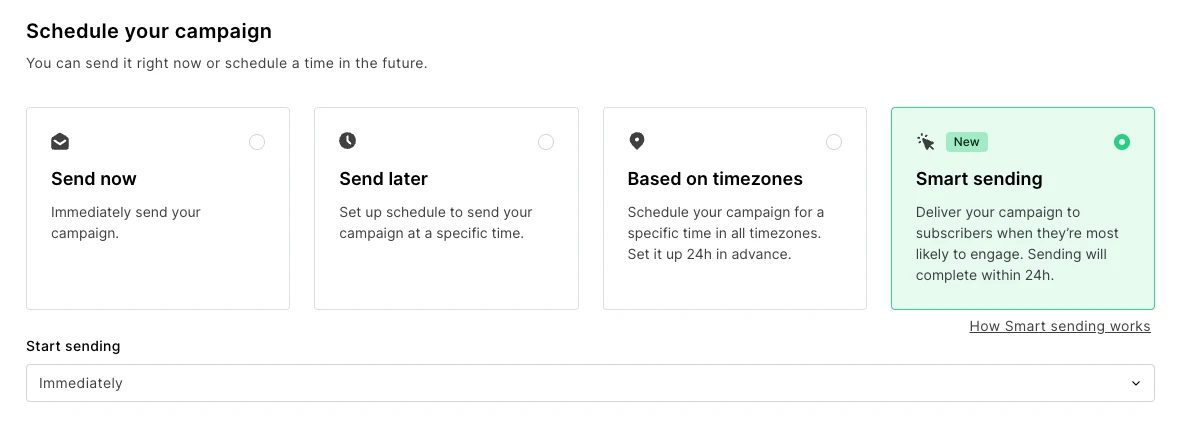Choose the Based on timezones radio button
The image size is (1183, 425).
point(834,142)
